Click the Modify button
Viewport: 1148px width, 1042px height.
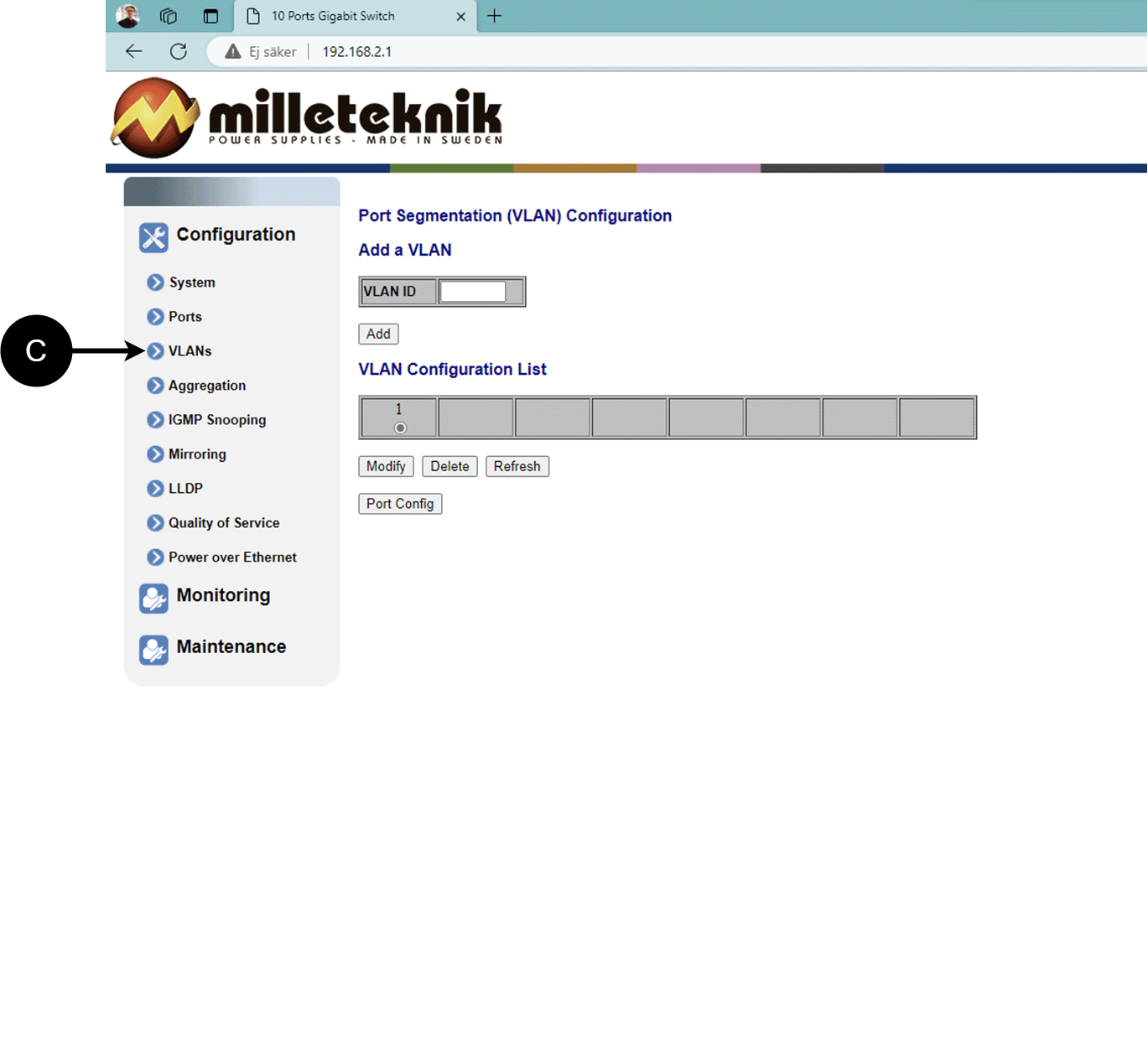click(x=386, y=466)
